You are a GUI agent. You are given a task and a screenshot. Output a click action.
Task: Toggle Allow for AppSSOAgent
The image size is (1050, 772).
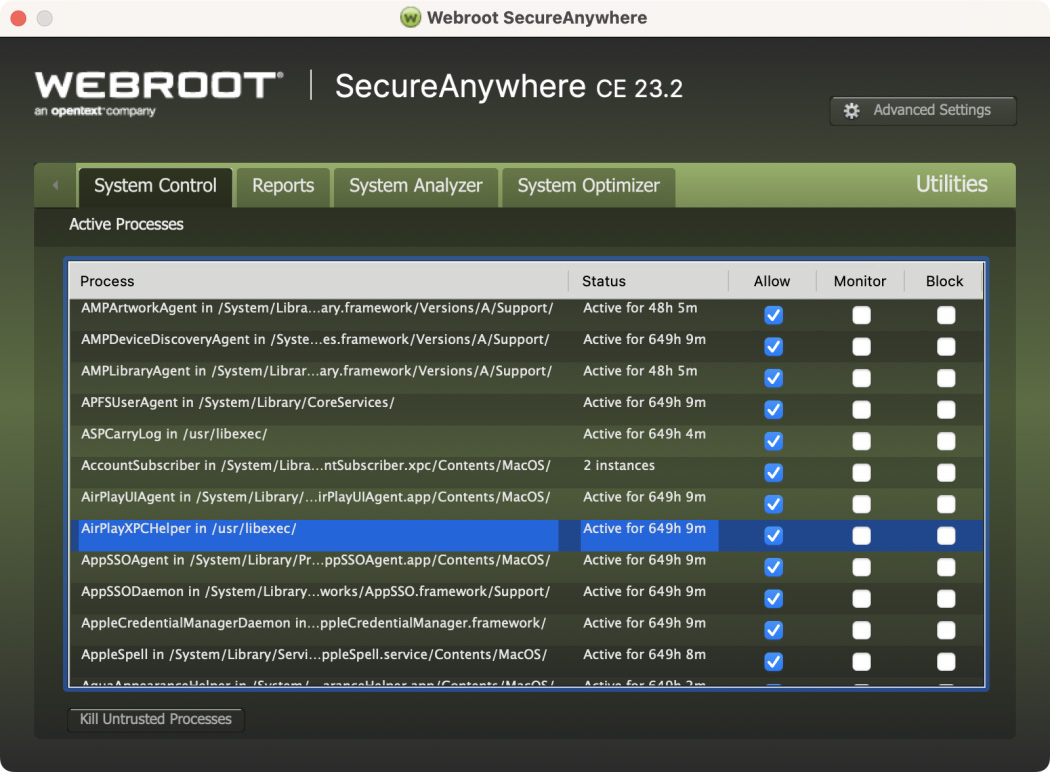click(773, 567)
